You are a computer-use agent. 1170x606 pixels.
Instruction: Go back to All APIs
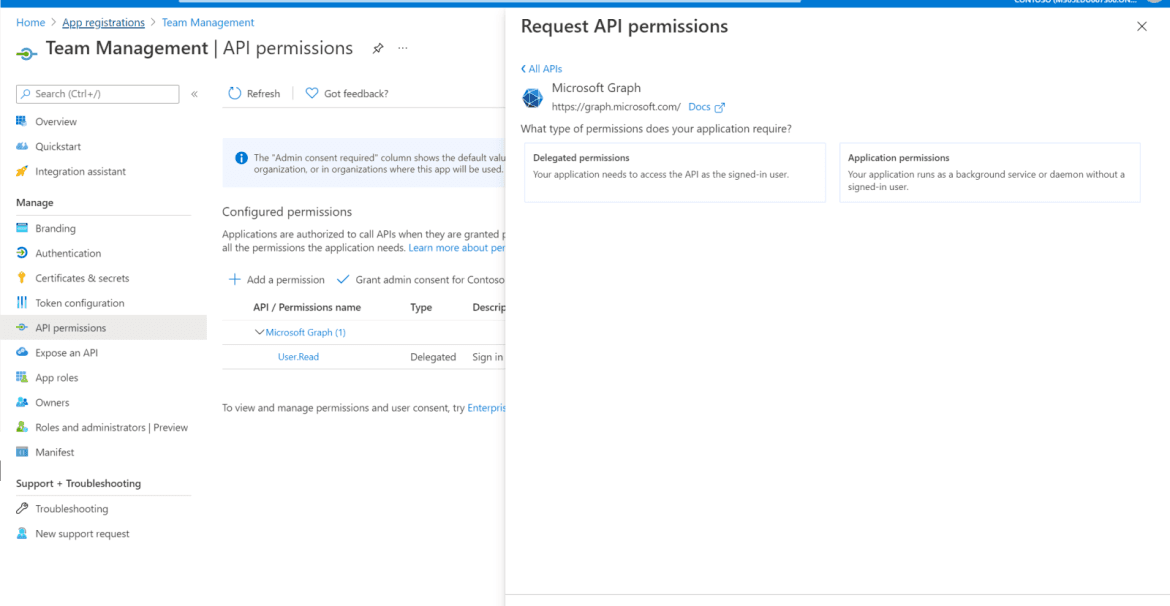(542, 69)
